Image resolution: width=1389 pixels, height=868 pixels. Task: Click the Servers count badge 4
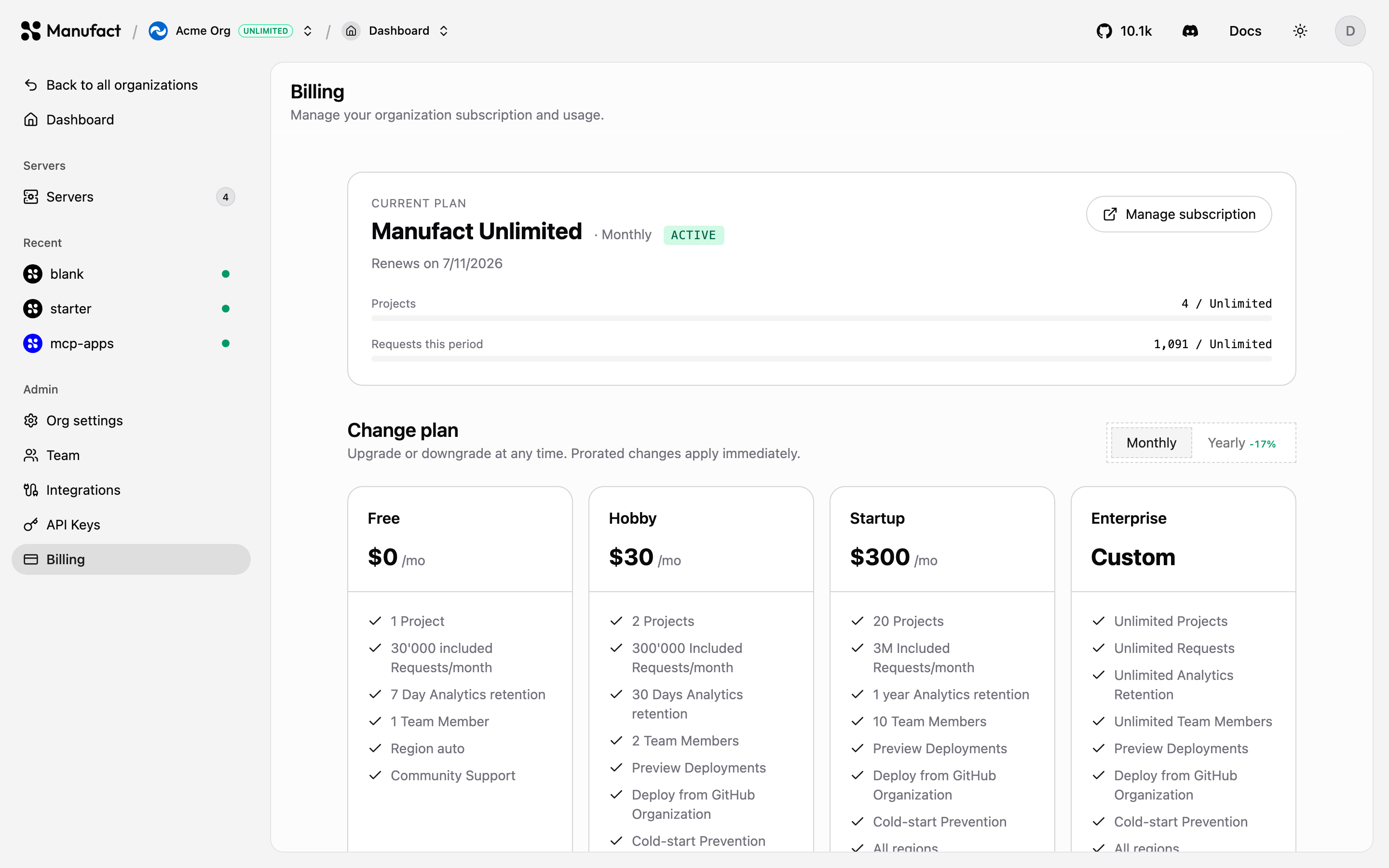pyautogui.click(x=226, y=197)
